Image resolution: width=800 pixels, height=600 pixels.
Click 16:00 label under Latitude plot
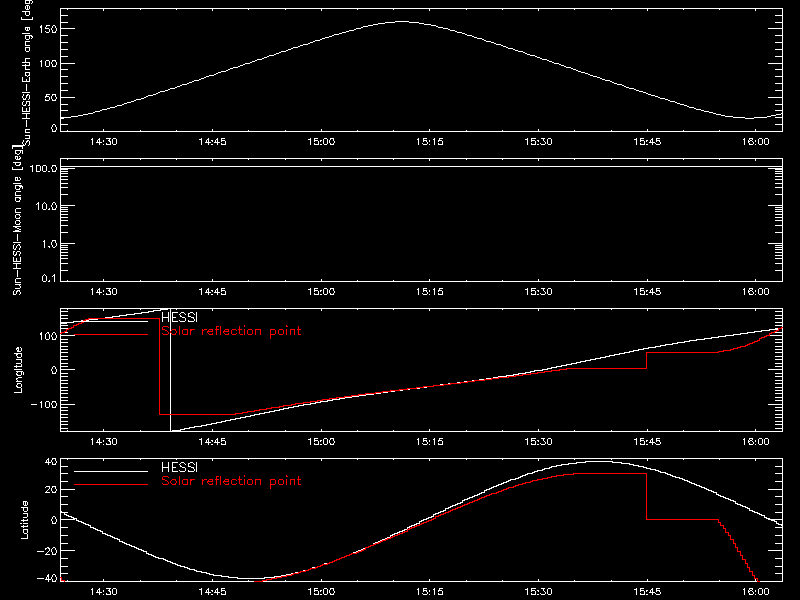click(756, 592)
